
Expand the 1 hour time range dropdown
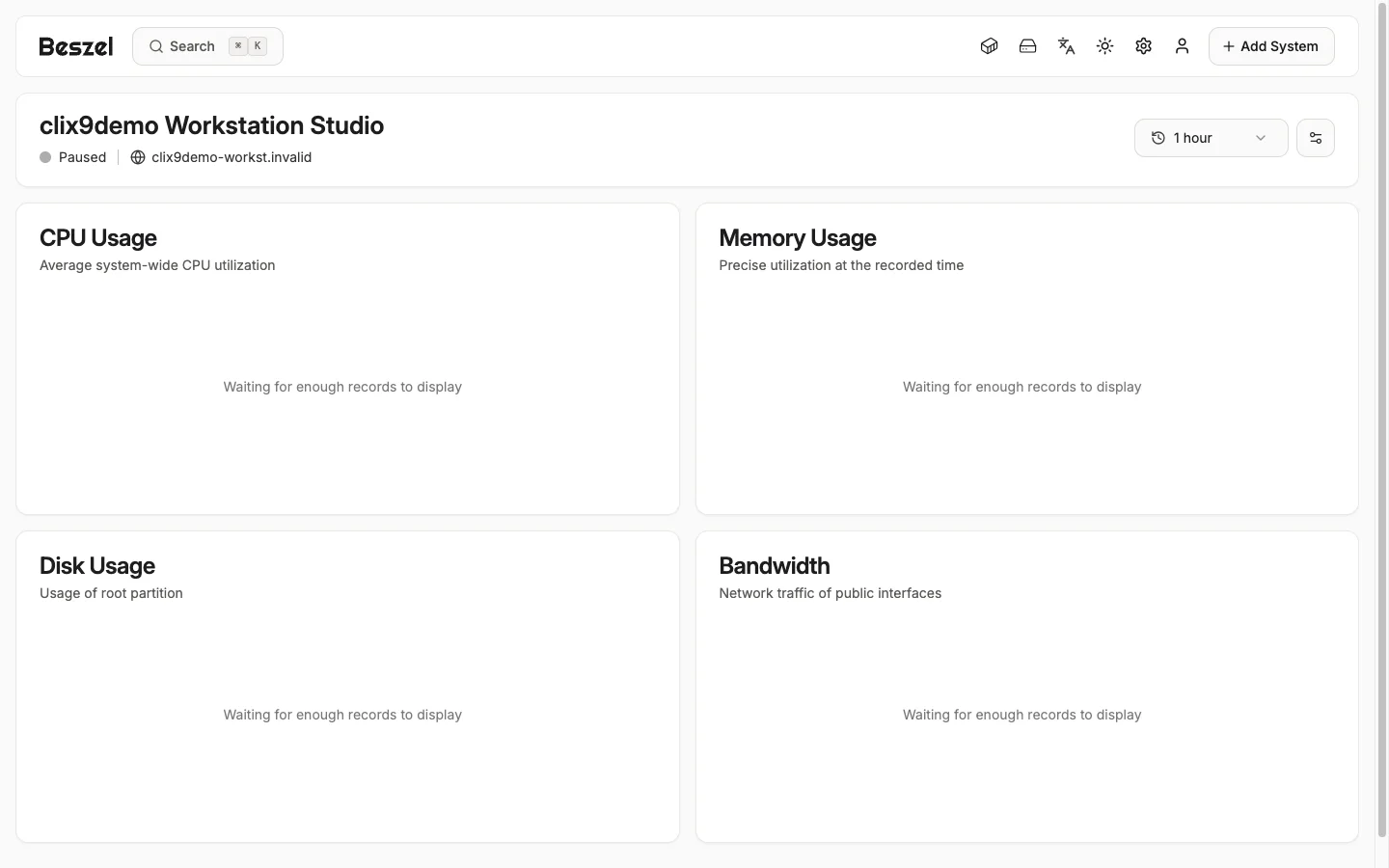[x=1211, y=138]
